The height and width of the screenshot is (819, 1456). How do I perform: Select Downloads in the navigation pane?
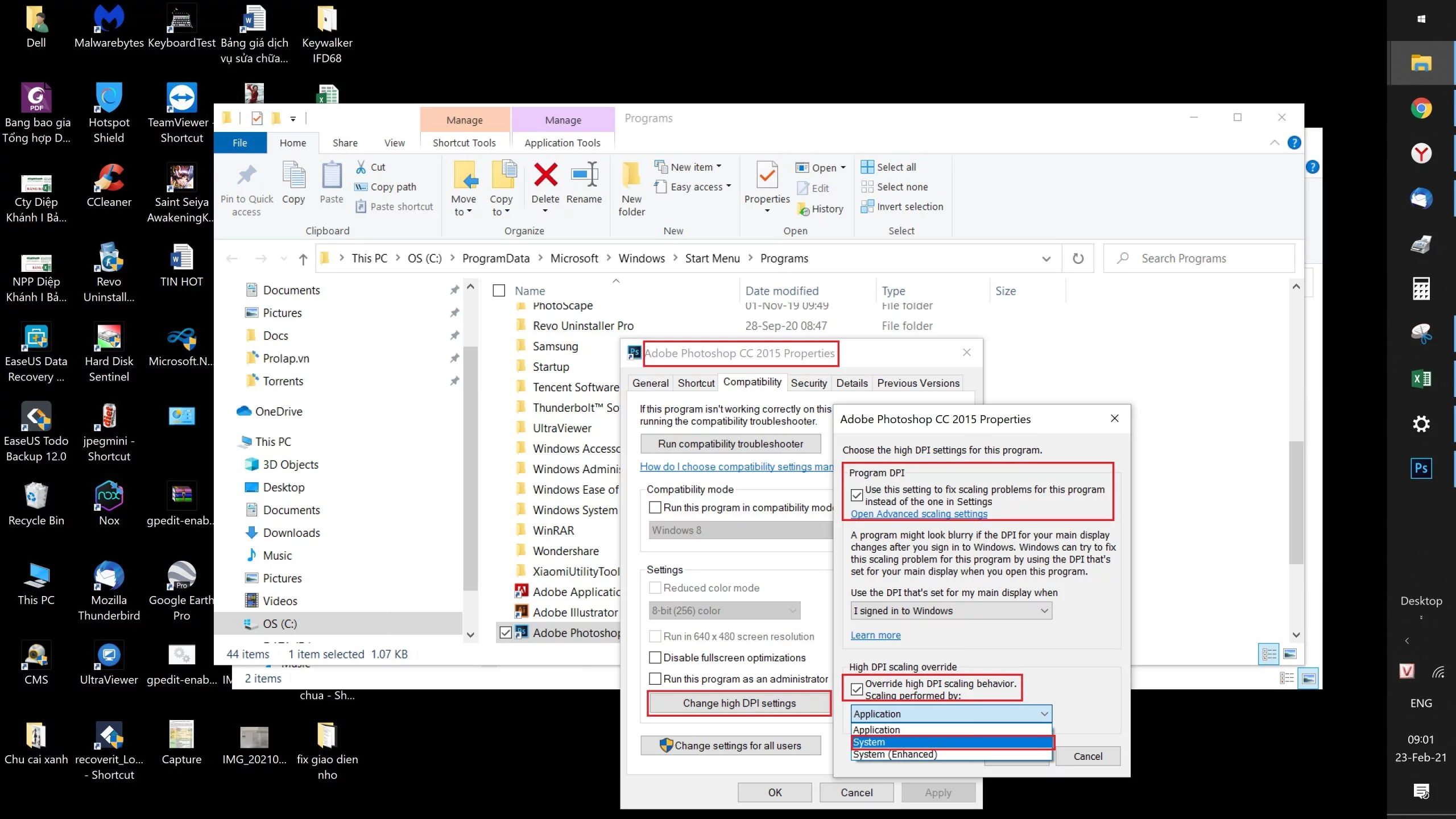tap(291, 533)
